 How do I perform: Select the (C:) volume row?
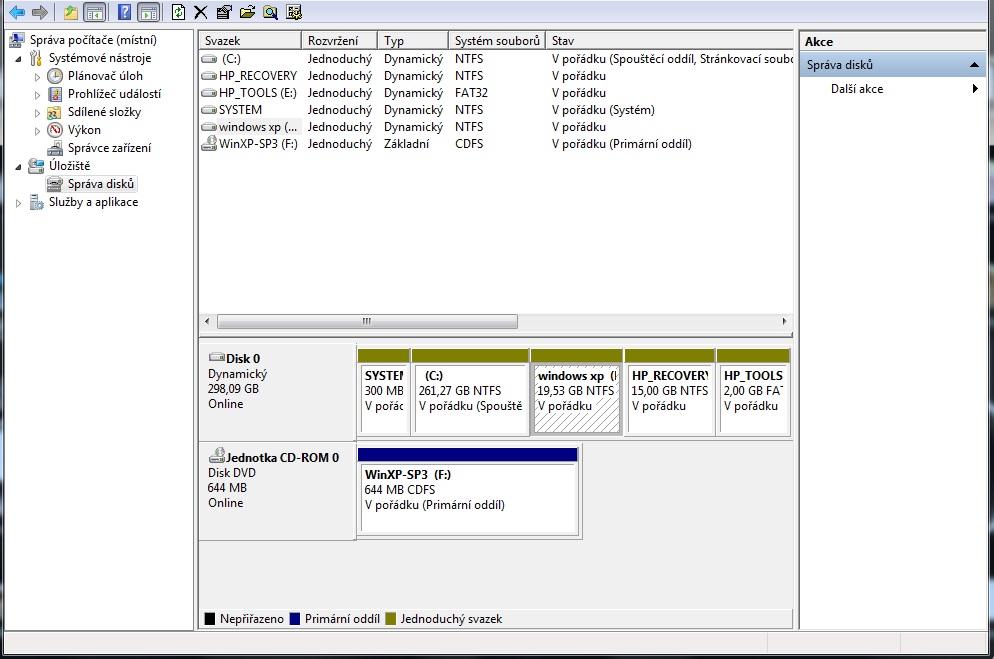point(496,59)
